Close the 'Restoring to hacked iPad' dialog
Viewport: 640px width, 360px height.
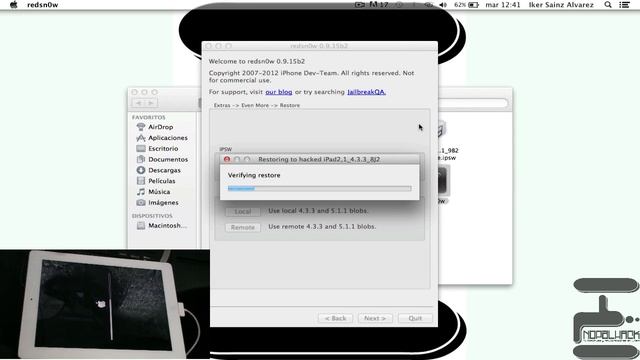[x=227, y=159]
